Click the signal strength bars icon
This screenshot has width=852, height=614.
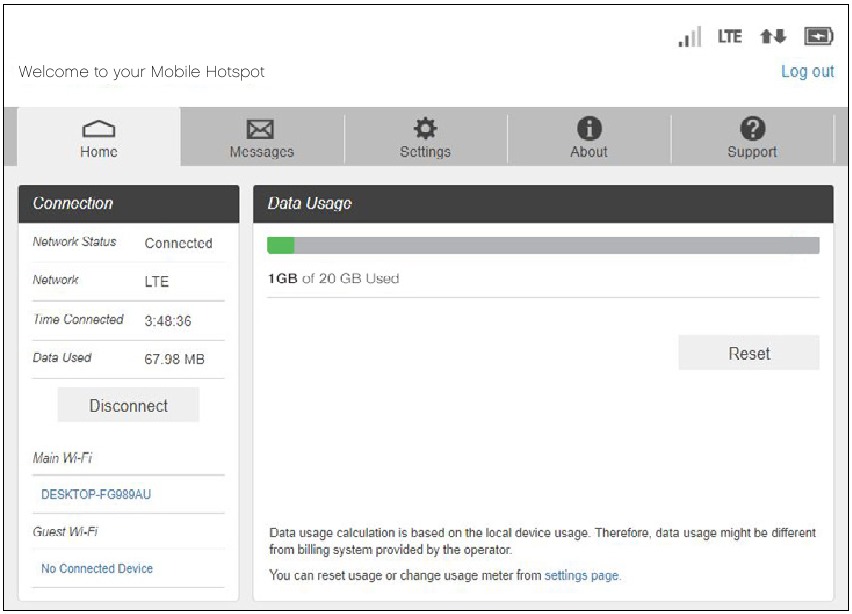[689, 38]
